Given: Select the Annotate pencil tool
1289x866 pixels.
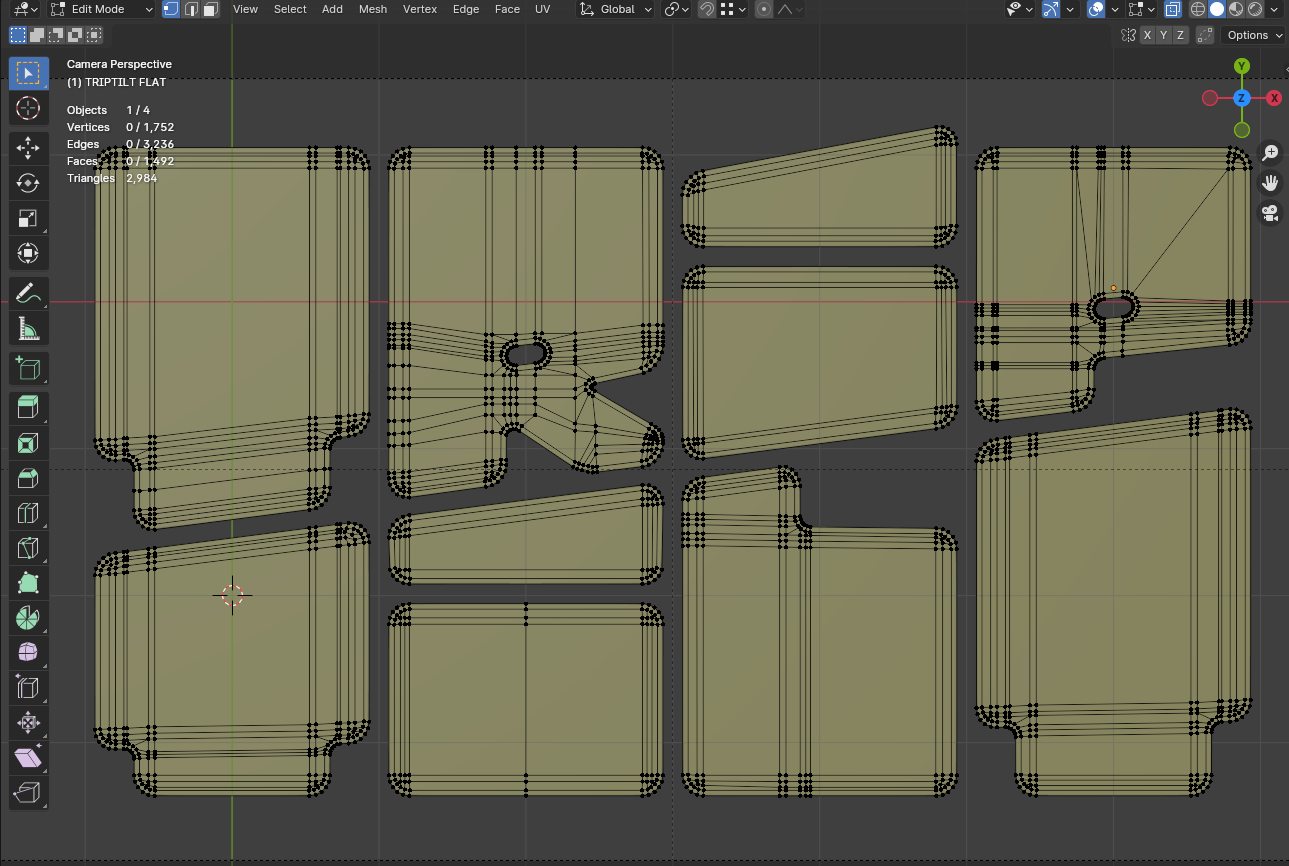Looking at the screenshot, I should coord(28,293).
